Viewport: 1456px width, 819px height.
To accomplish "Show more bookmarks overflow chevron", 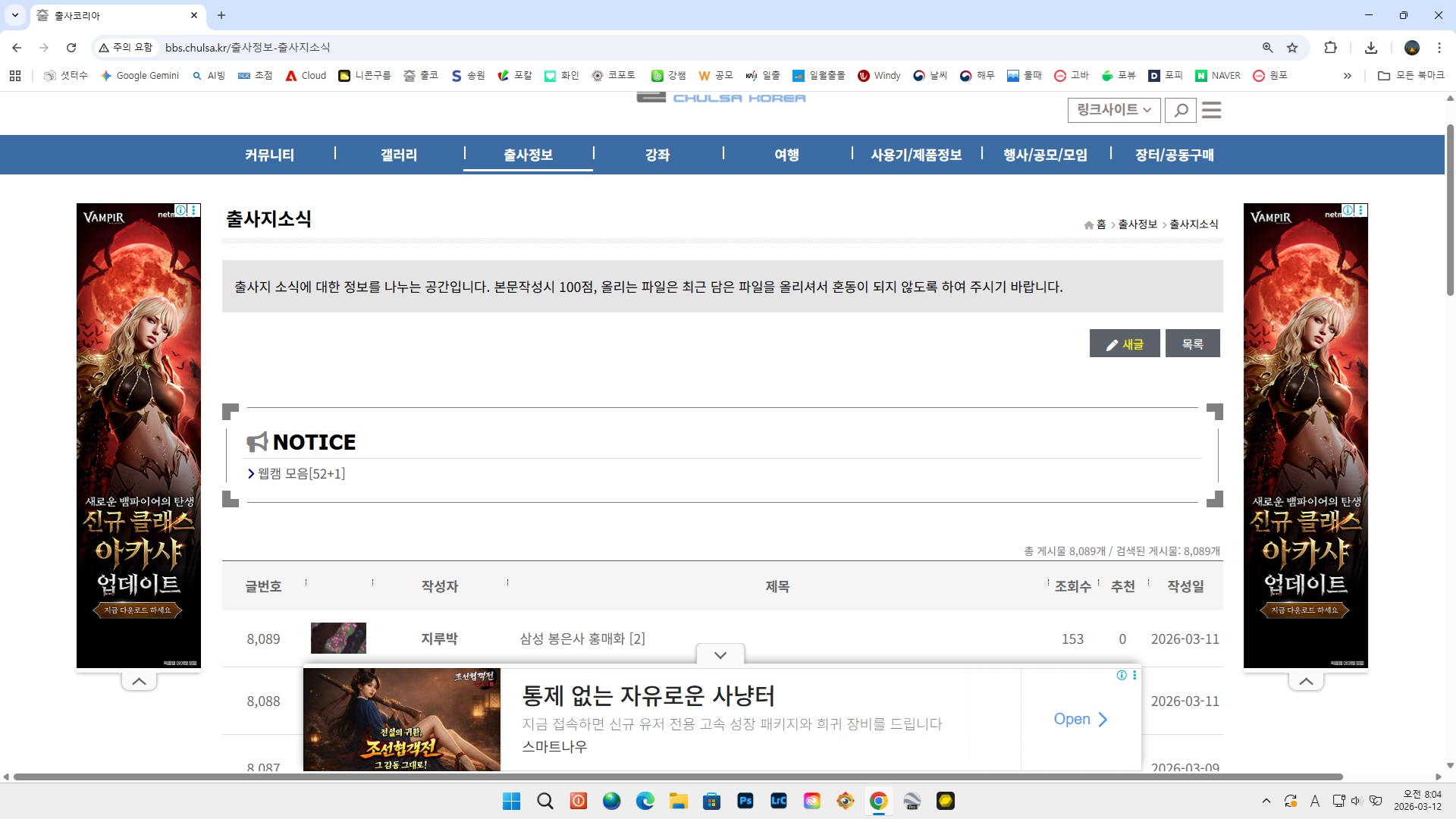I will coord(1347,76).
